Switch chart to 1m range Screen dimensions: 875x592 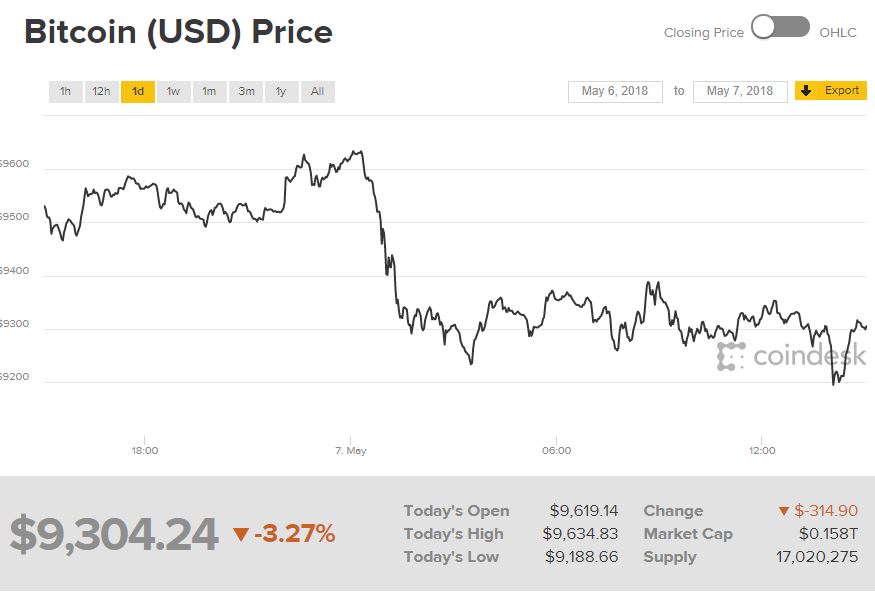tap(209, 92)
